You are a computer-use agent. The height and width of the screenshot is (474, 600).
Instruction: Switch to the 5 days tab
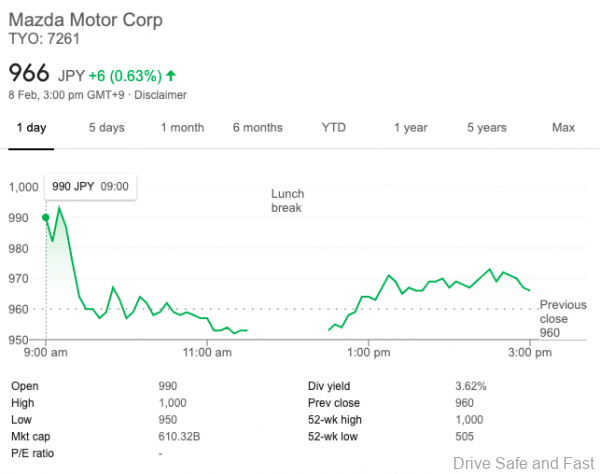click(x=106, y=128)
